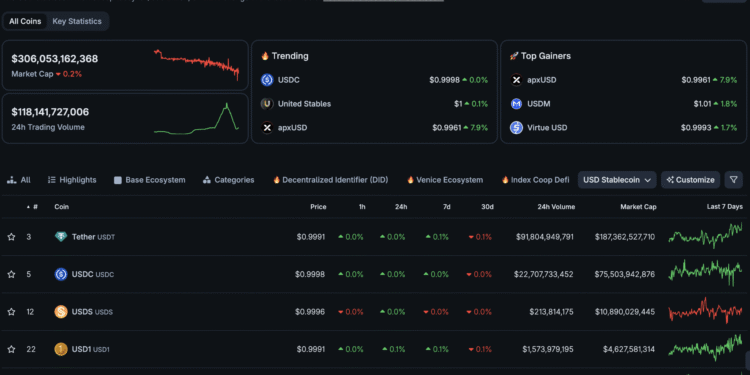750x375 pixels.
Task: Click the Tether coin logo
Action: [61, 237]
